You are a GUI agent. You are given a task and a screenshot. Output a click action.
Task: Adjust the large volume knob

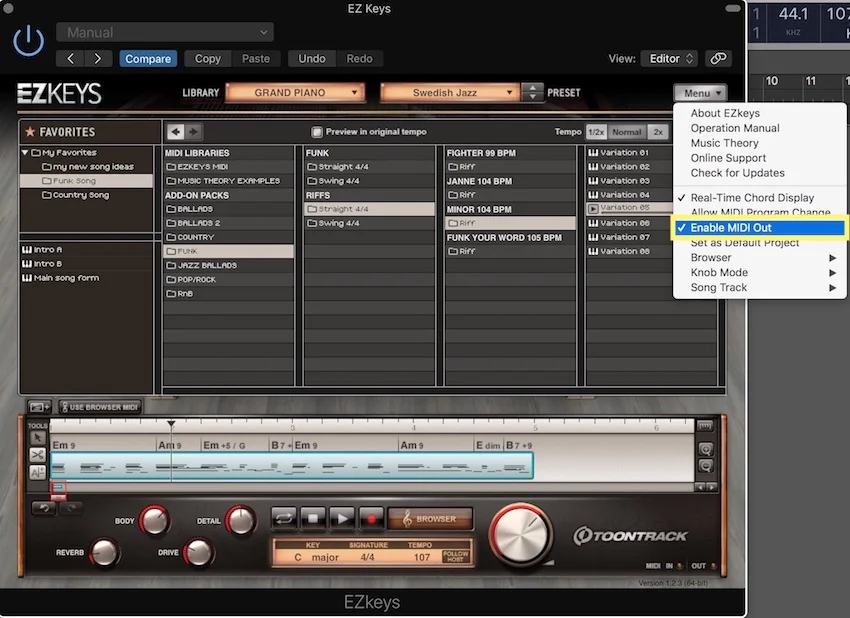520,535
